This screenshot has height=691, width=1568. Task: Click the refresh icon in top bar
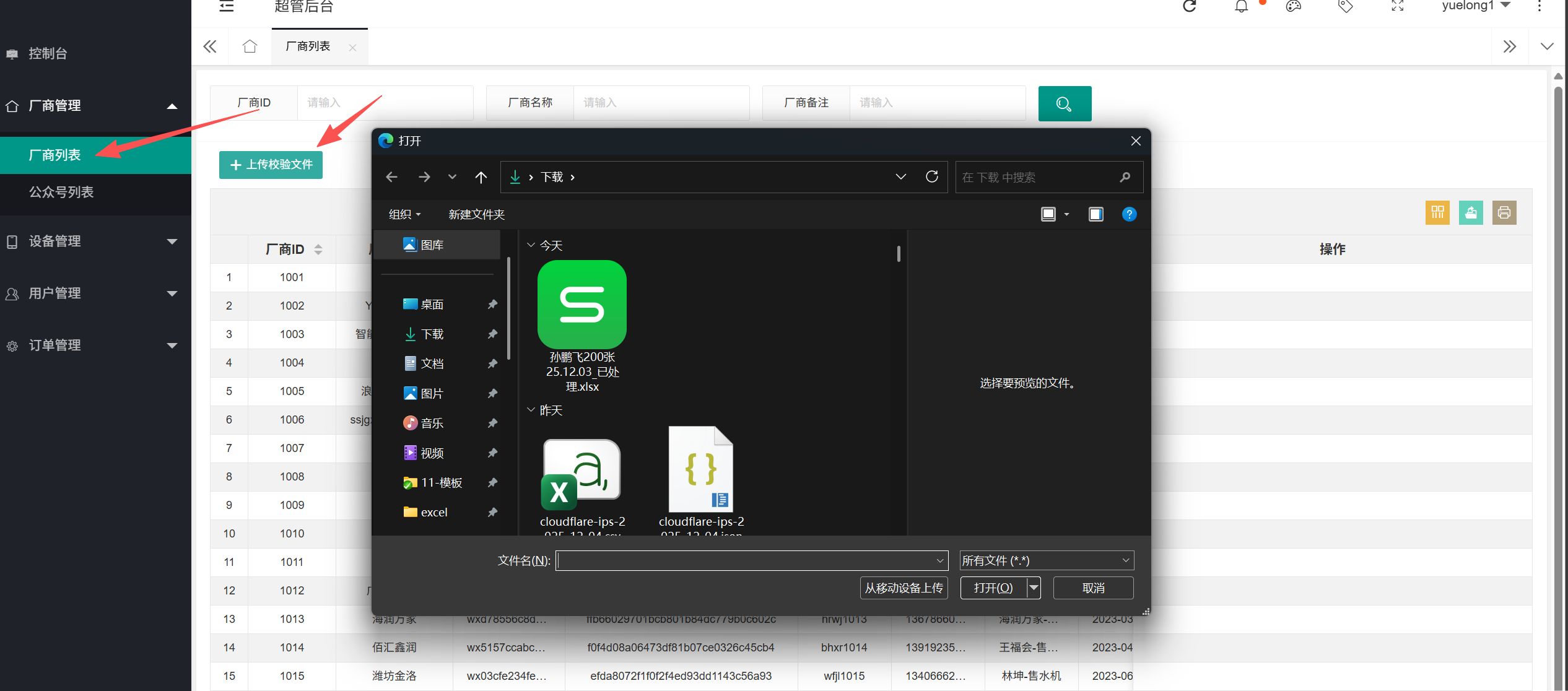coord(1190,6)
